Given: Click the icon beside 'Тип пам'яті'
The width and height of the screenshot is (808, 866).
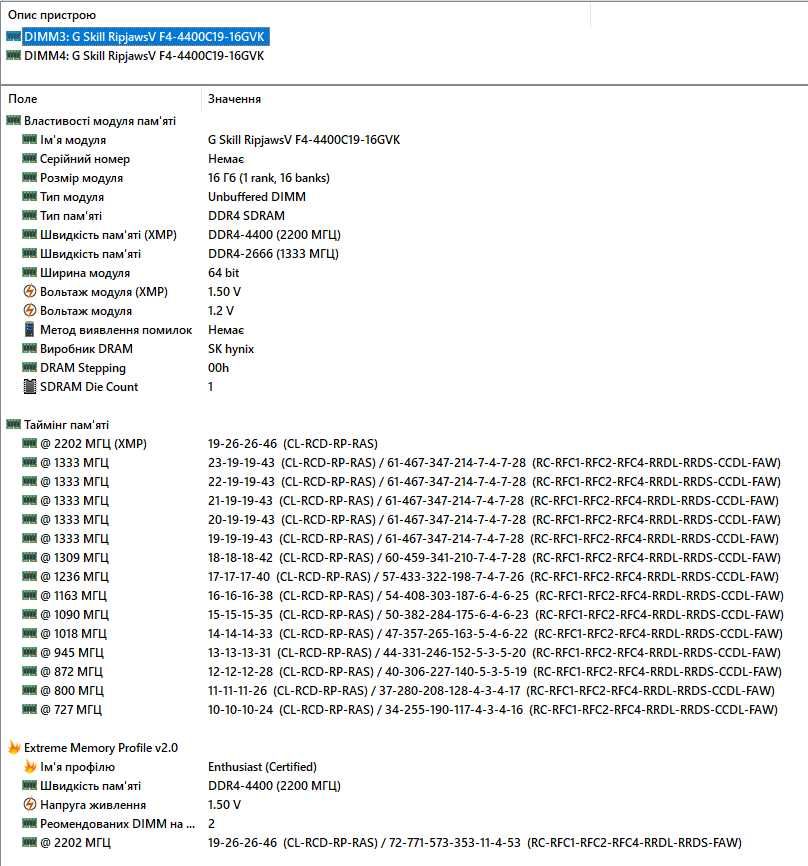Looking at the screenshot, I should [x=29, y=215].
